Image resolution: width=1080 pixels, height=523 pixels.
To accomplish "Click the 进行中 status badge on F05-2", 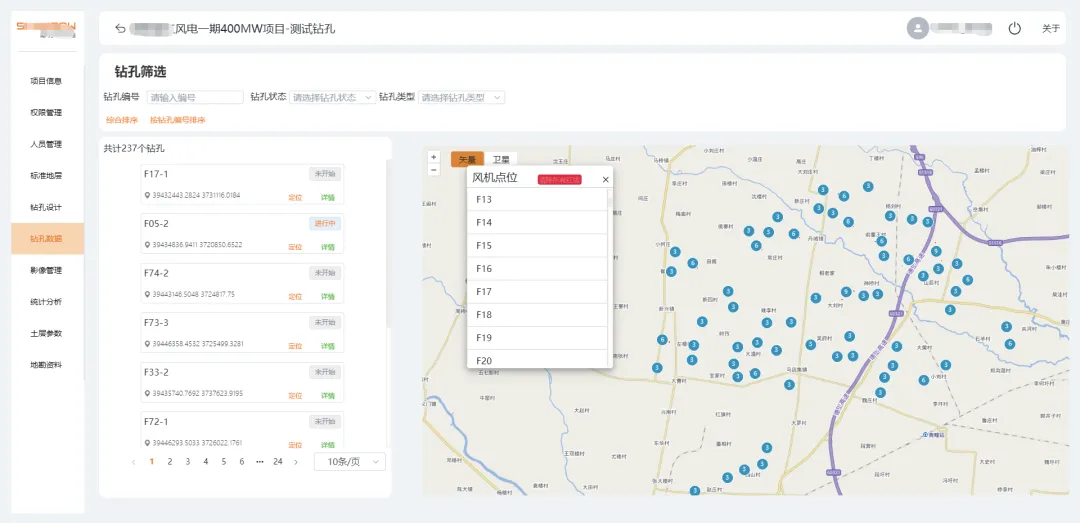I will click(325, 223).
